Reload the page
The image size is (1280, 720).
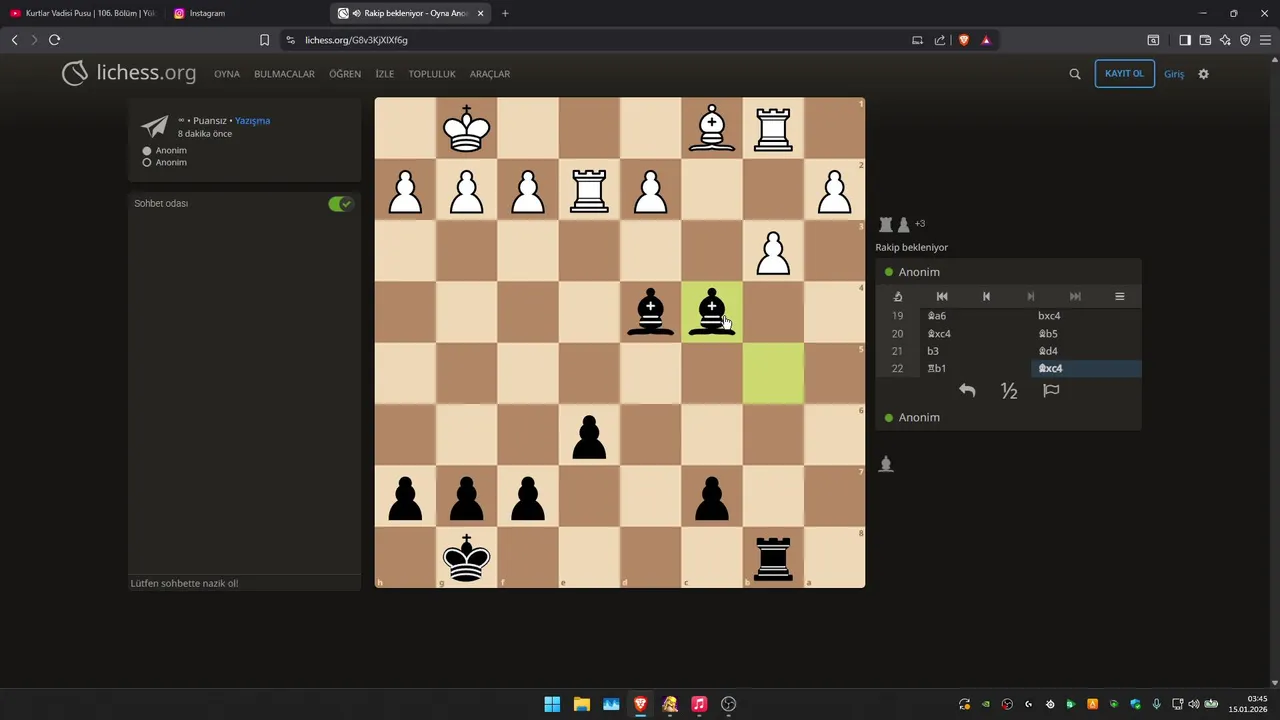click(x=54, y=40)
